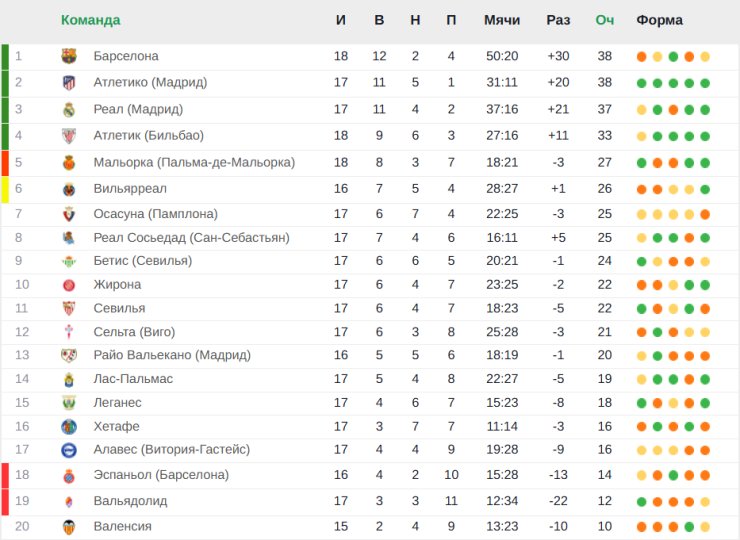
Task: Click the Форма column header
Action: click(x=659, y=20)
